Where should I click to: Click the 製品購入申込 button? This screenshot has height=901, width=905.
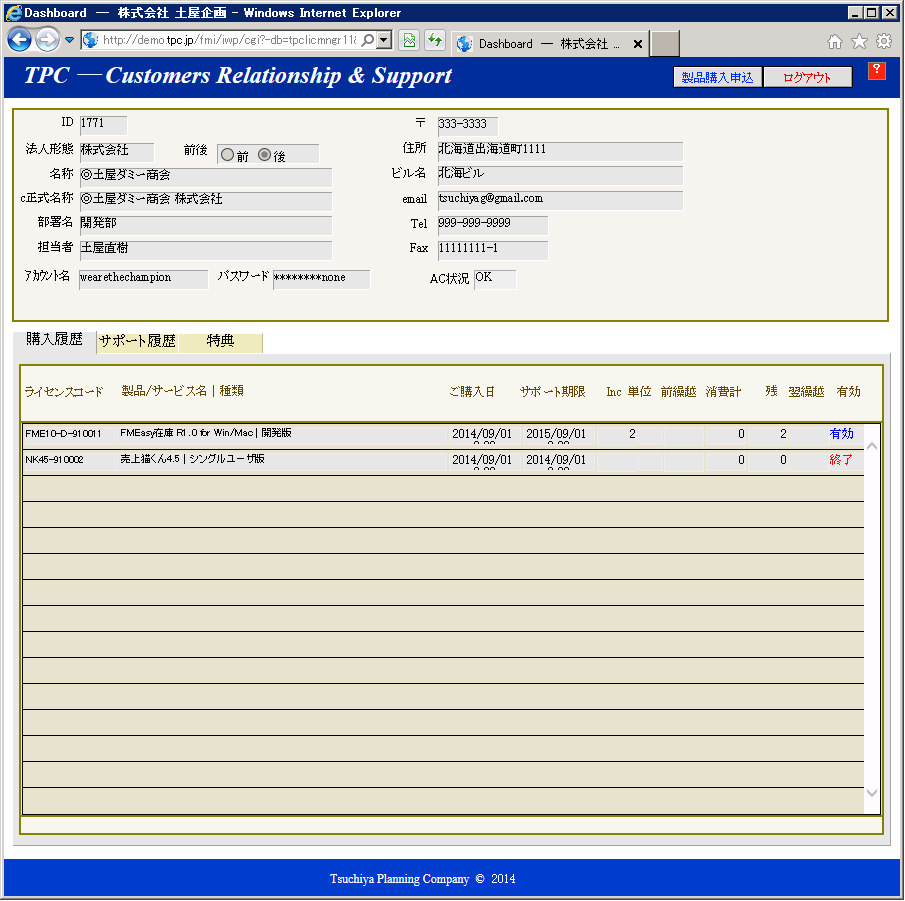[x=717, y=77]
